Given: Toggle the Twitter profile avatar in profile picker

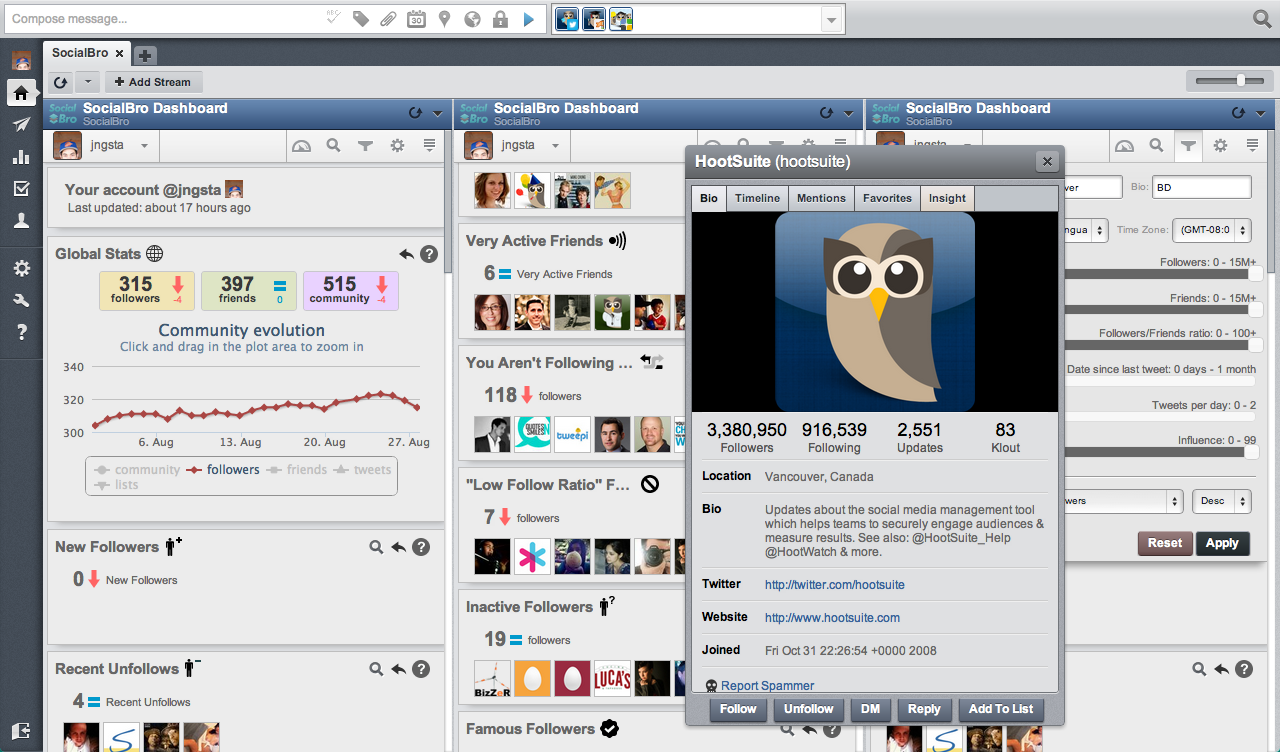Looking at the screenshot, I should (568, 19).
